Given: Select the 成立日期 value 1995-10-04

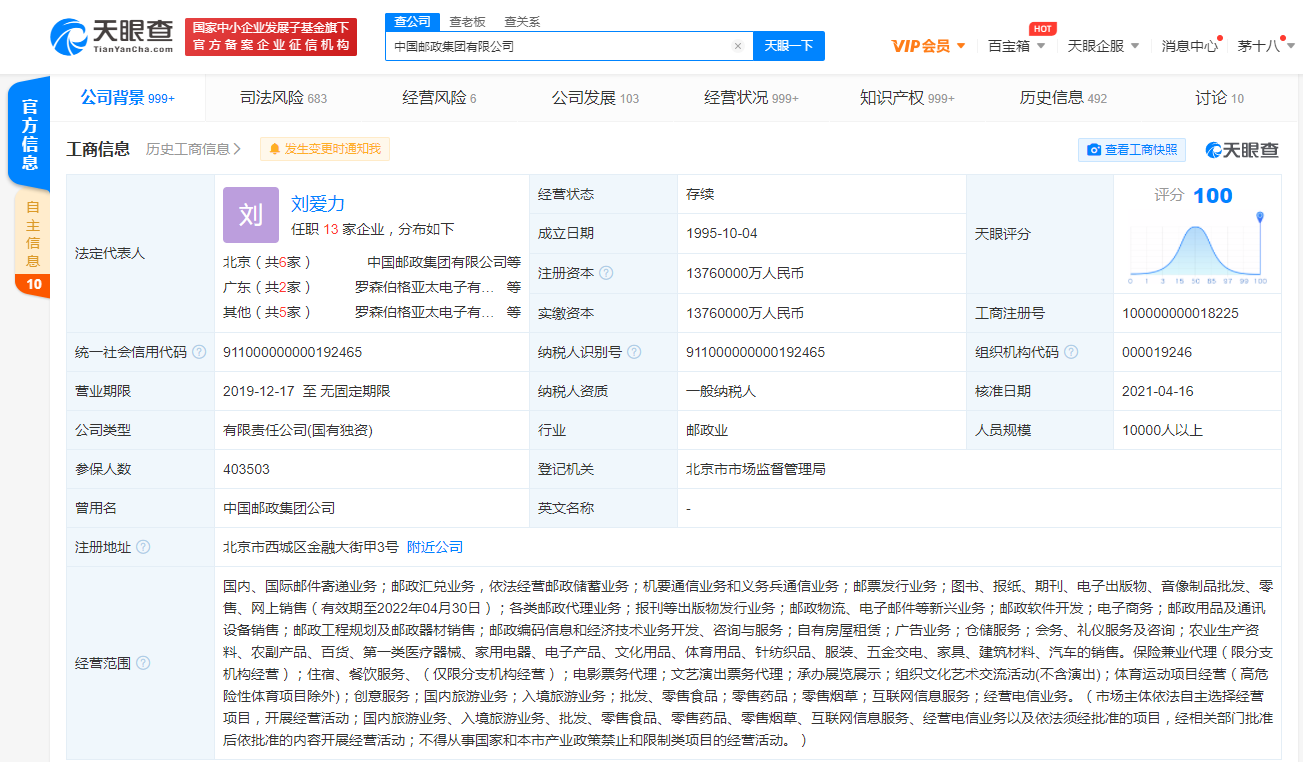Looking at the screenshot, I should [x=722, y=233].
